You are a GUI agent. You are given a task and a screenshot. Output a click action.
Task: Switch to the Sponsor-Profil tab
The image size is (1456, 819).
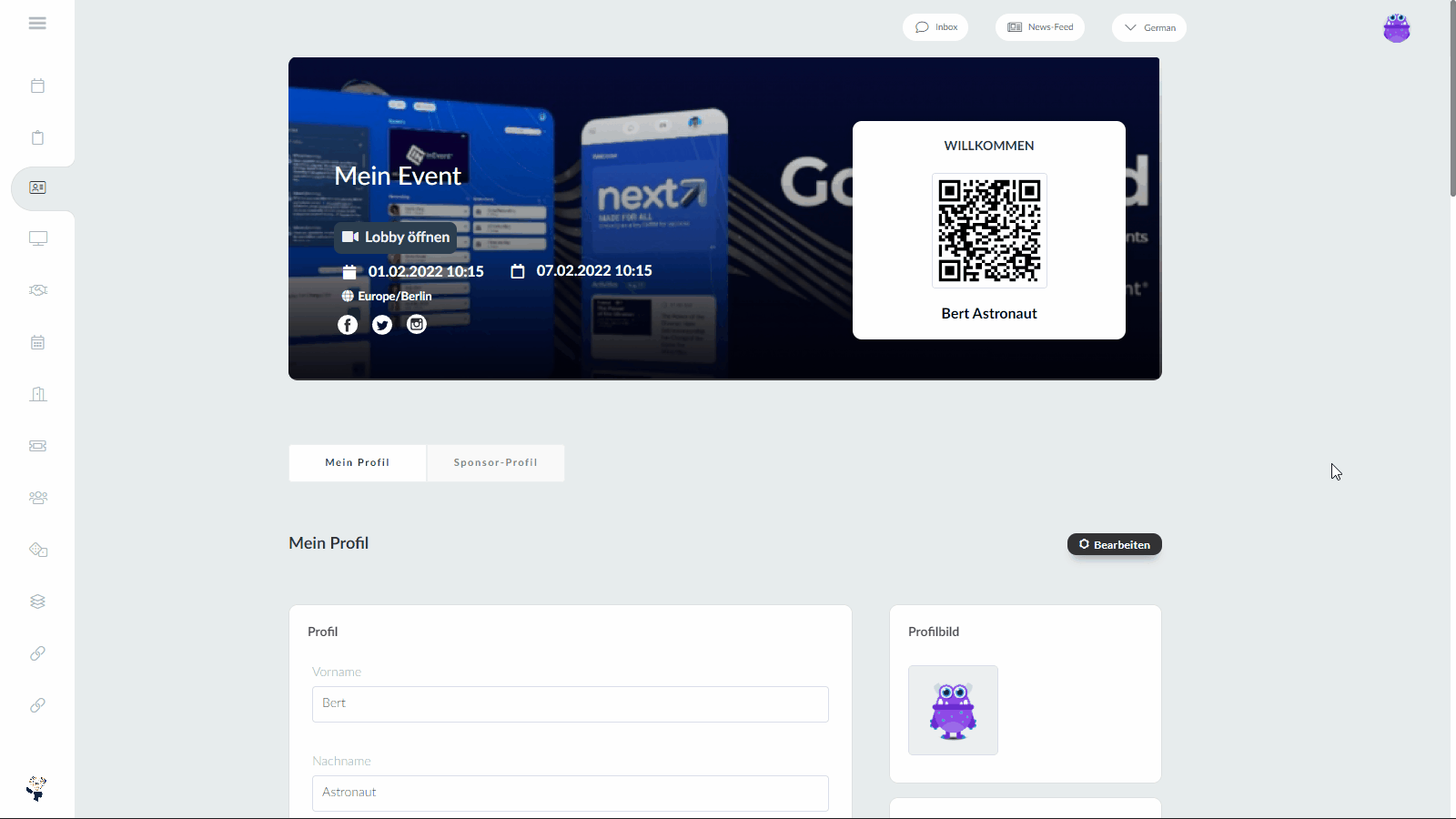coord(496,463)
